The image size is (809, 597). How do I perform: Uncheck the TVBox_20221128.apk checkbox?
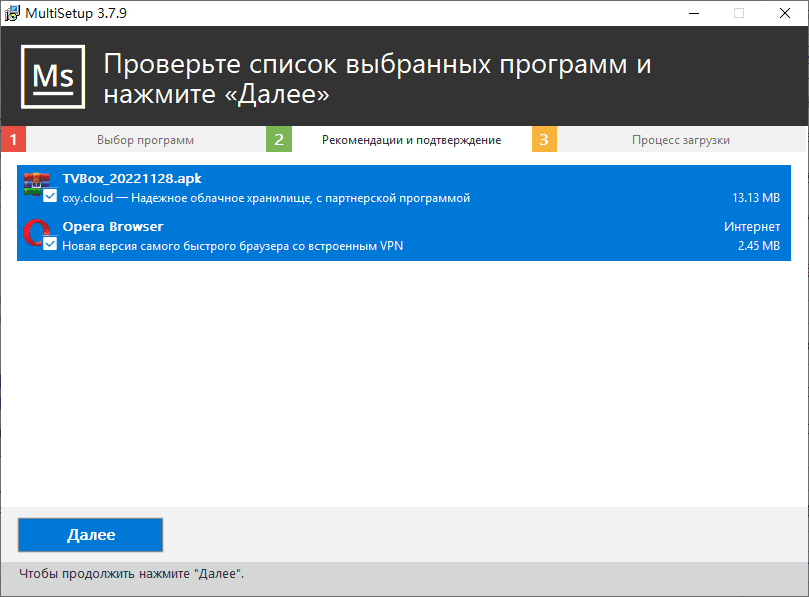pos(50,198)
